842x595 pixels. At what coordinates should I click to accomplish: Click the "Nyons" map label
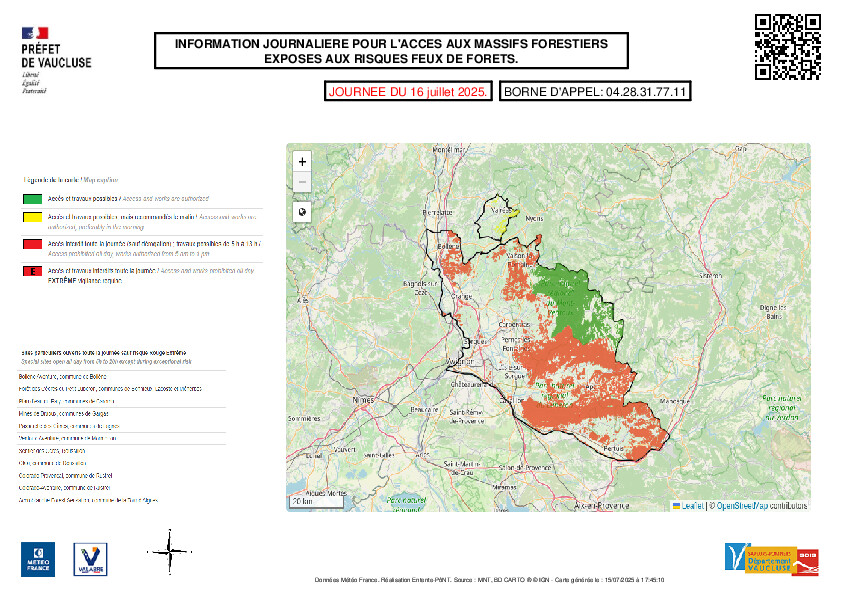pos(534,219)
